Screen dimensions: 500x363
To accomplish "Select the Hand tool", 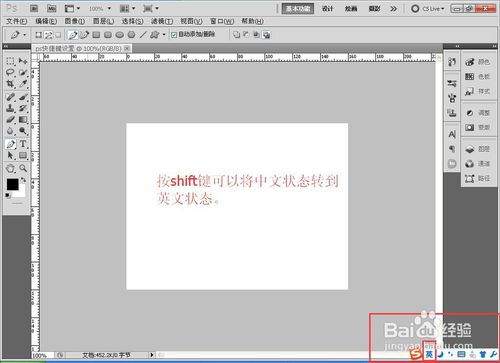I will (x=10, y=168).
